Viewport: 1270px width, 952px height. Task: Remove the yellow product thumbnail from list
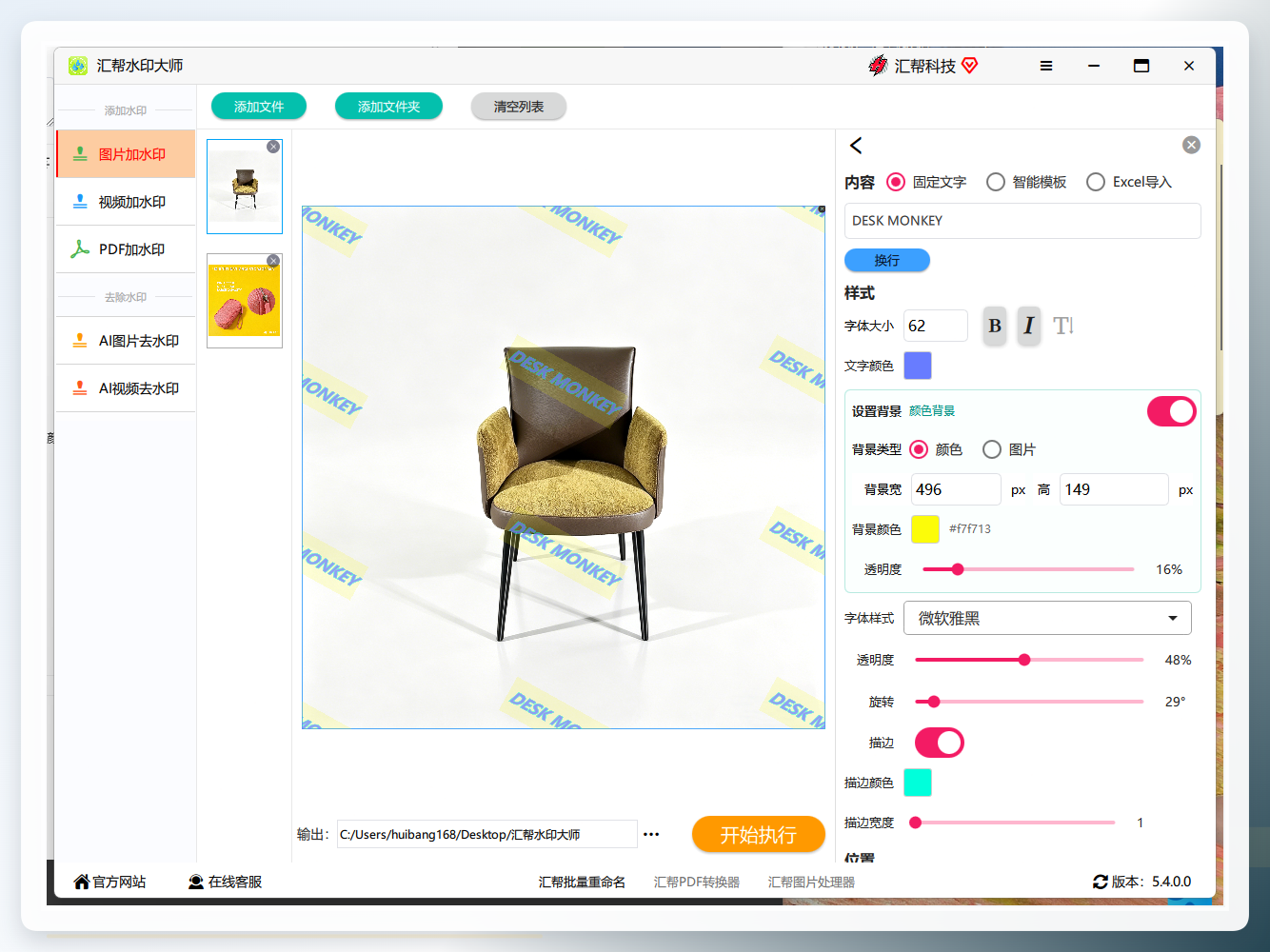[x=273, y=261]
